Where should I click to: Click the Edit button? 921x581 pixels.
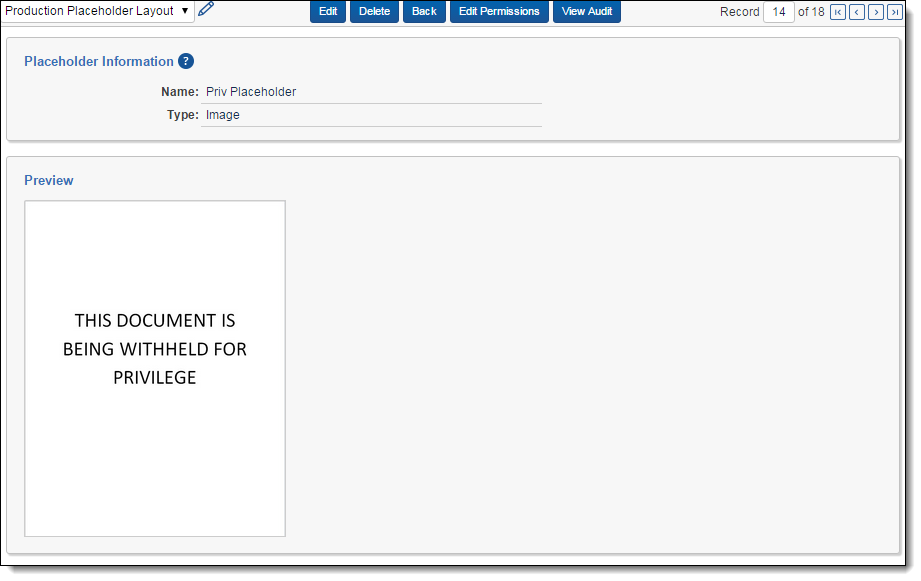[328, 11]
